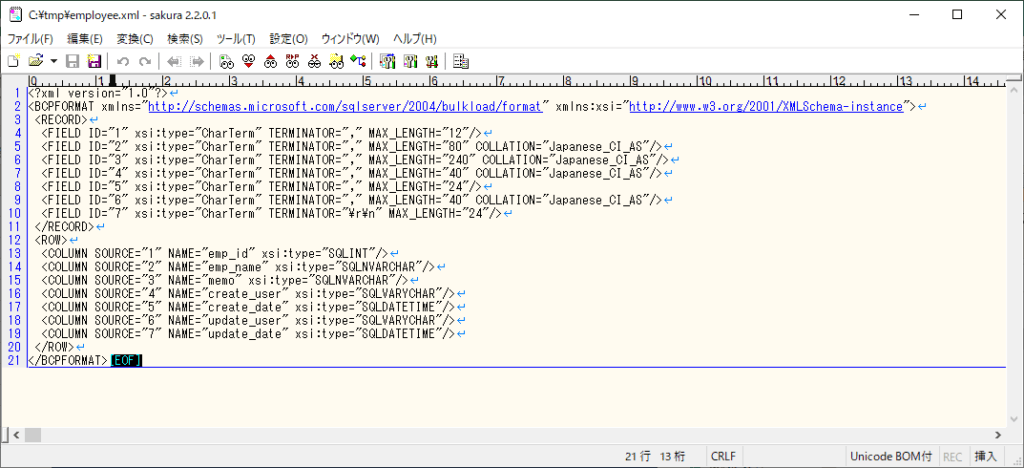The height and width of the screenshot is (468, 1024).
Task: Open 編集(E) menu
Action: click(85, 39)
